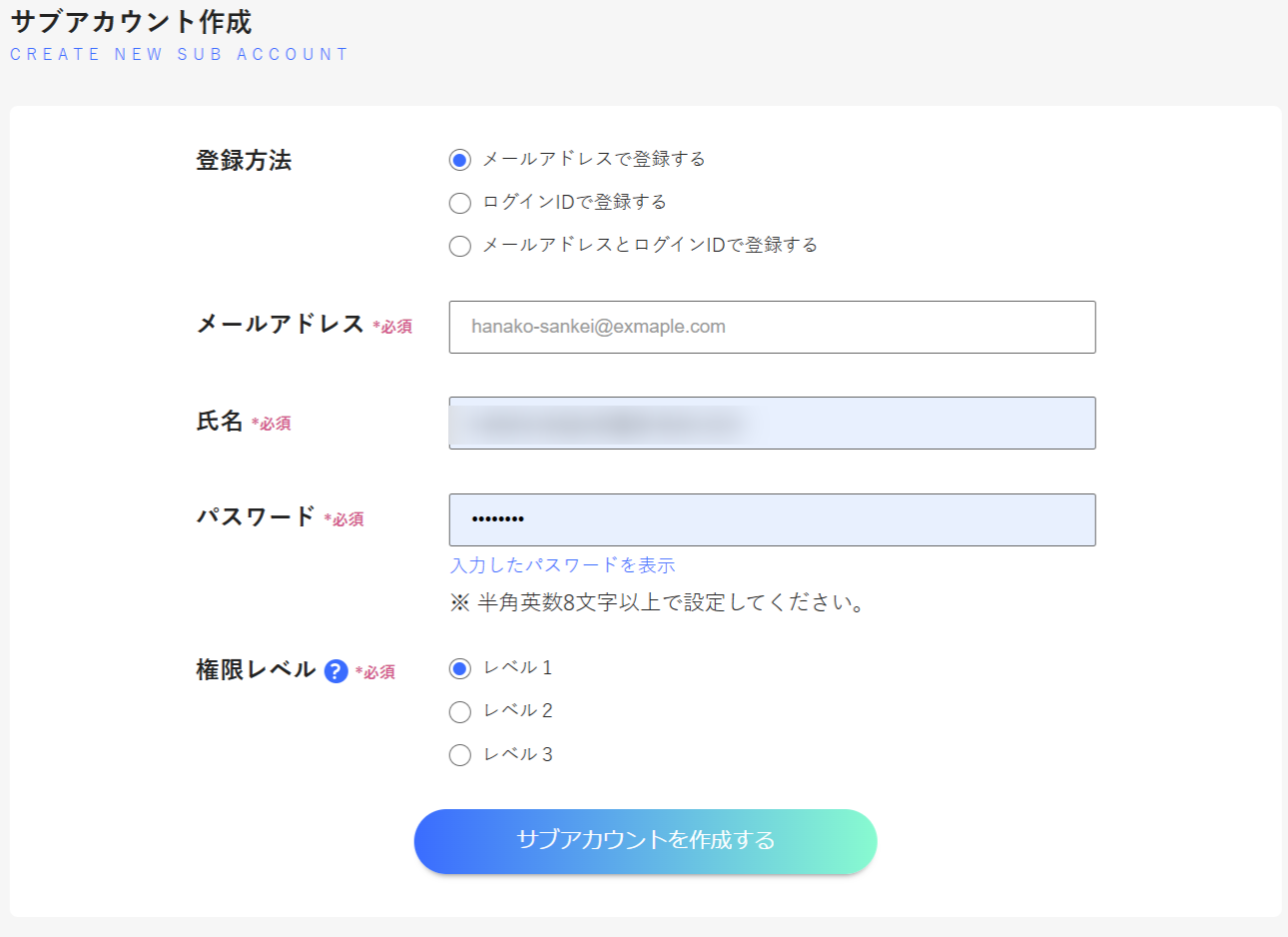Submit with サブアカウントを作成する button

click(645, 841)
